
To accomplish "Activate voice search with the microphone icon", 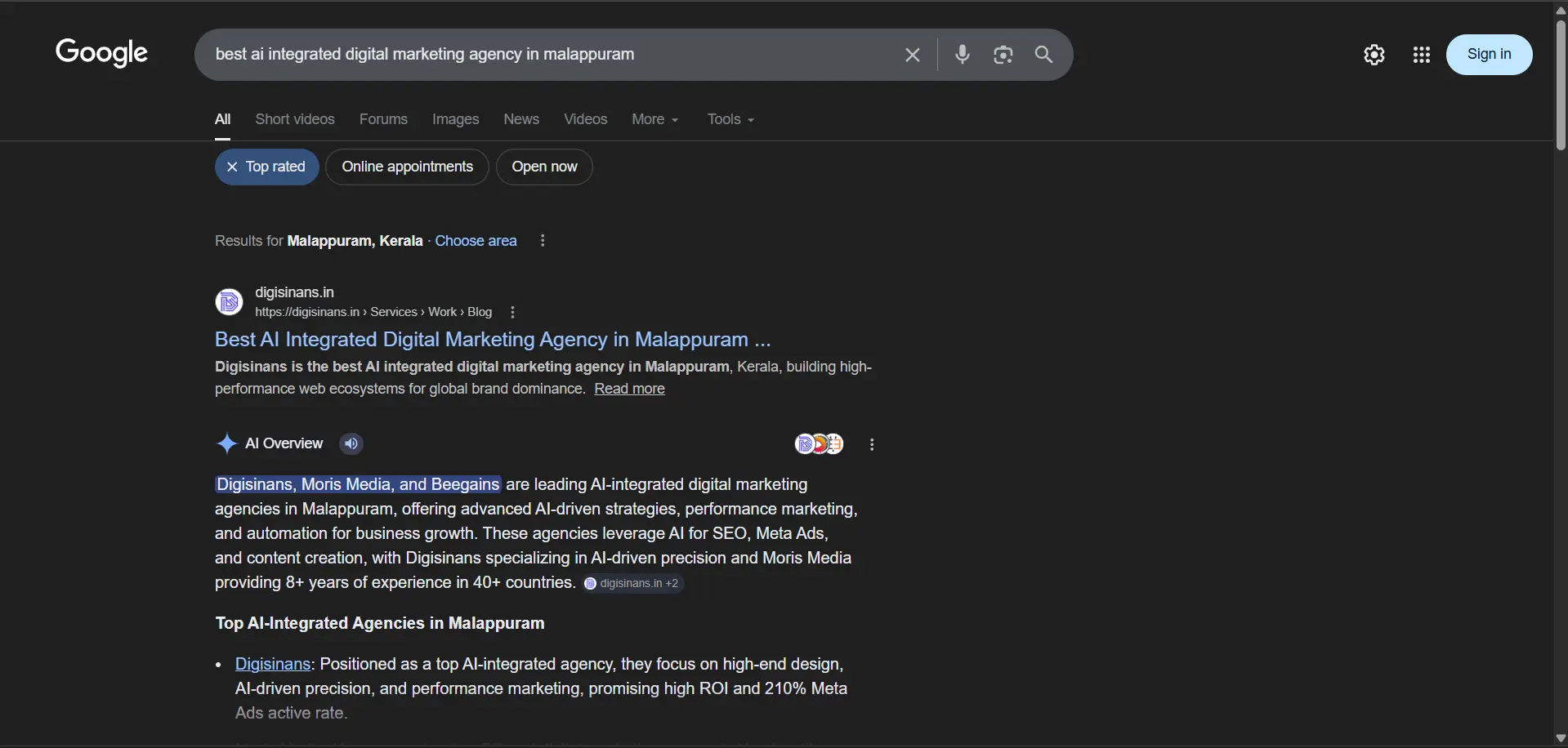I will click(962, 55).
